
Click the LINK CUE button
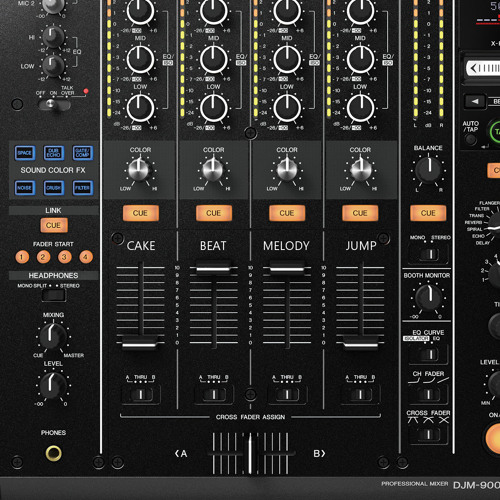(x=54, y=225)
